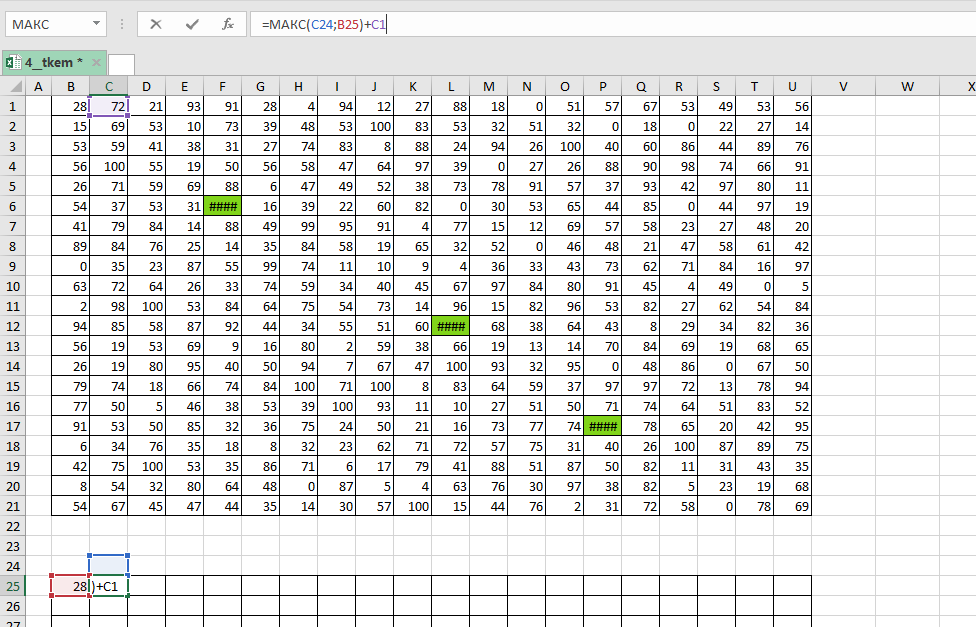
Task: Confirm the formula with the checkmark icon
Action: coord(191,24)
